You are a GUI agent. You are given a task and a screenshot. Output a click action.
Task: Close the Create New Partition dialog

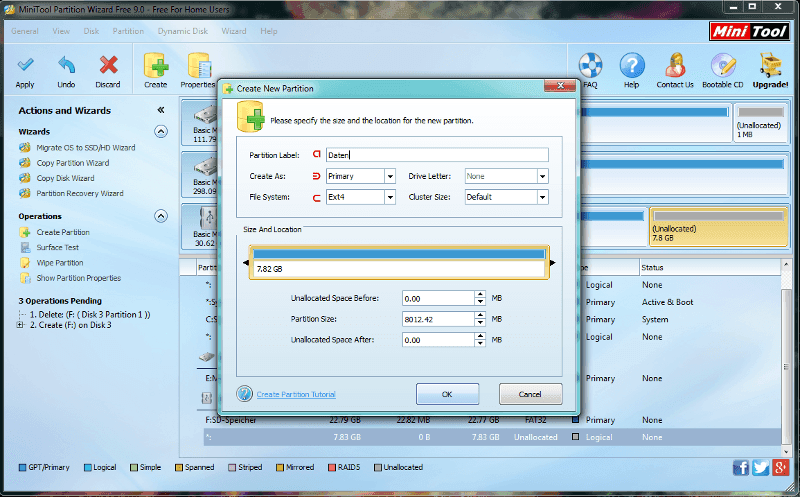[x=560, y=86]
